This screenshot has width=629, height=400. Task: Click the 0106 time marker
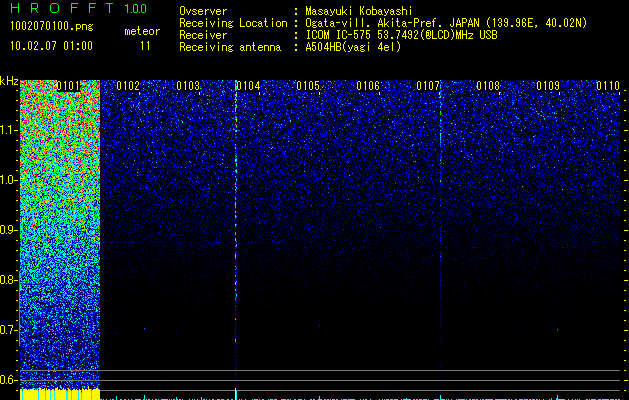pos(368,86)
